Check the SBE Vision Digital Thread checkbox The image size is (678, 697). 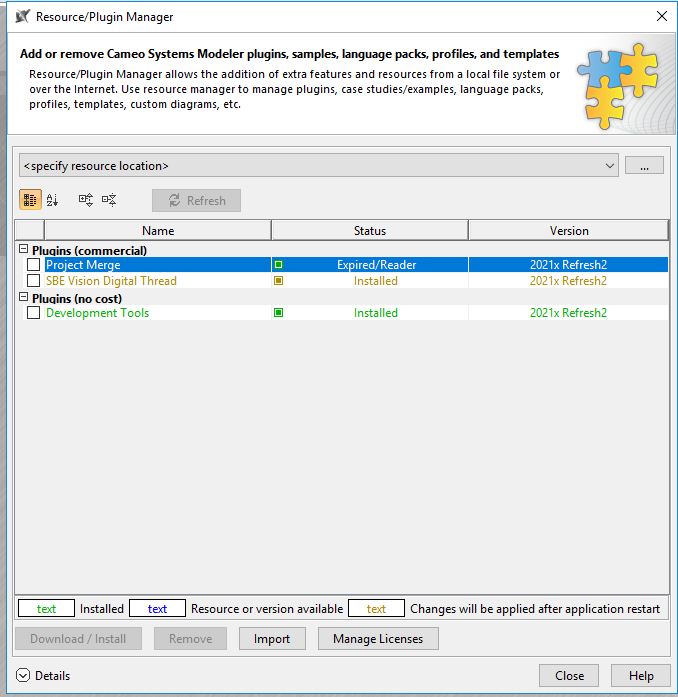click(33, 281)
